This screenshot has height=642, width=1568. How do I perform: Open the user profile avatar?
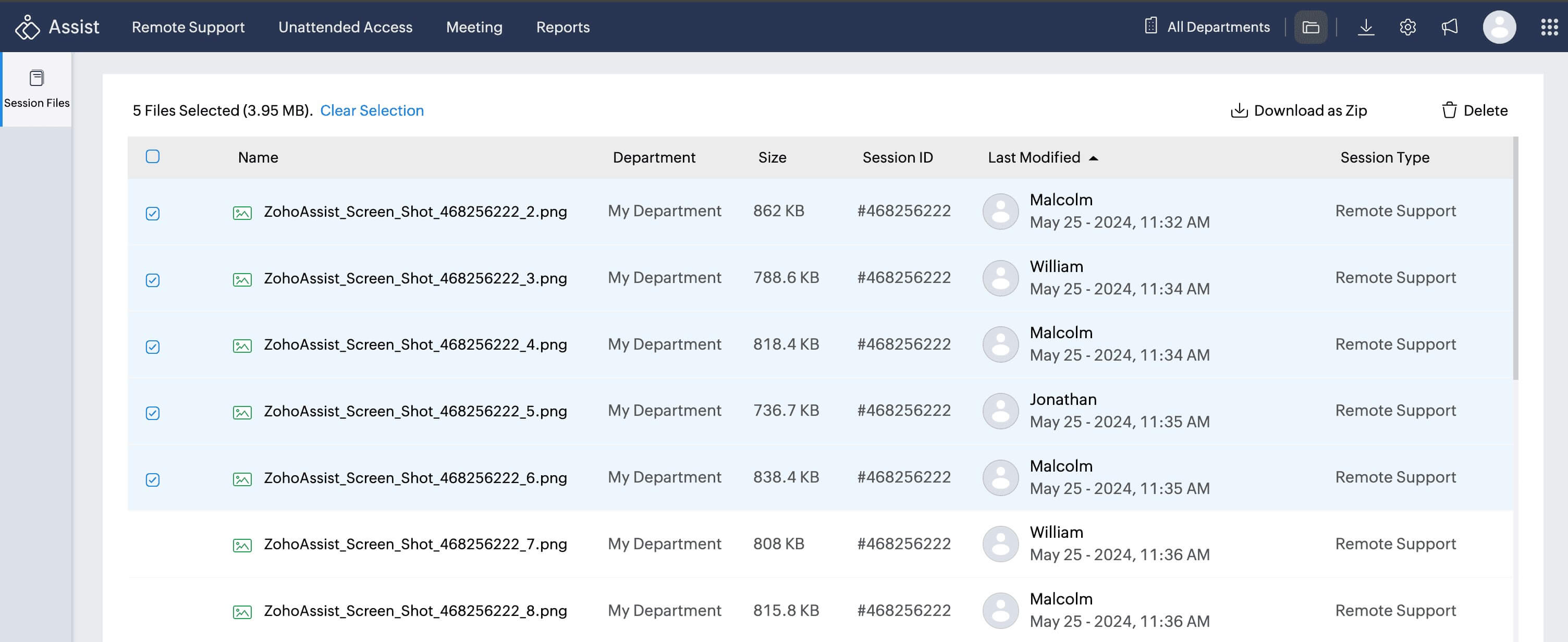[x=1499, y=28]
